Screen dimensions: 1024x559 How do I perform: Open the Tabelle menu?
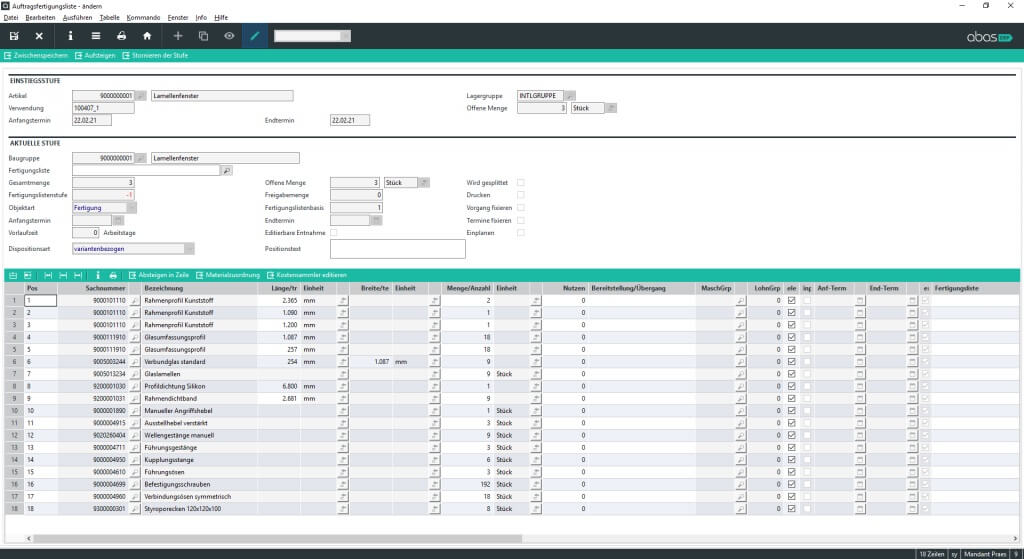pos(109,18)
